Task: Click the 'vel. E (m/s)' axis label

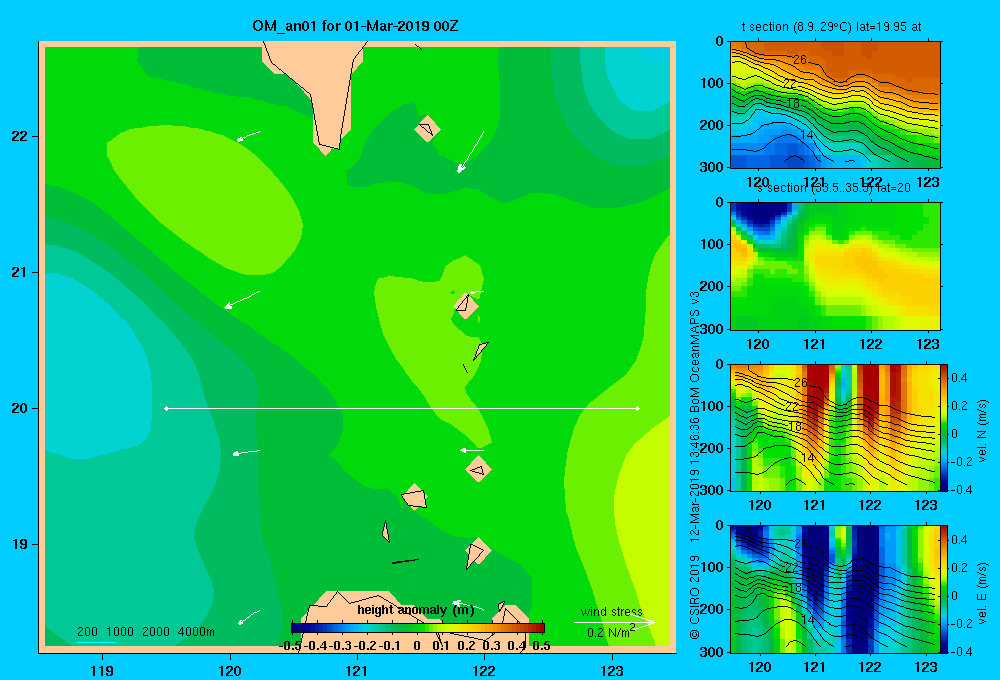Action: pyautogui.click(x=983, y=593)
